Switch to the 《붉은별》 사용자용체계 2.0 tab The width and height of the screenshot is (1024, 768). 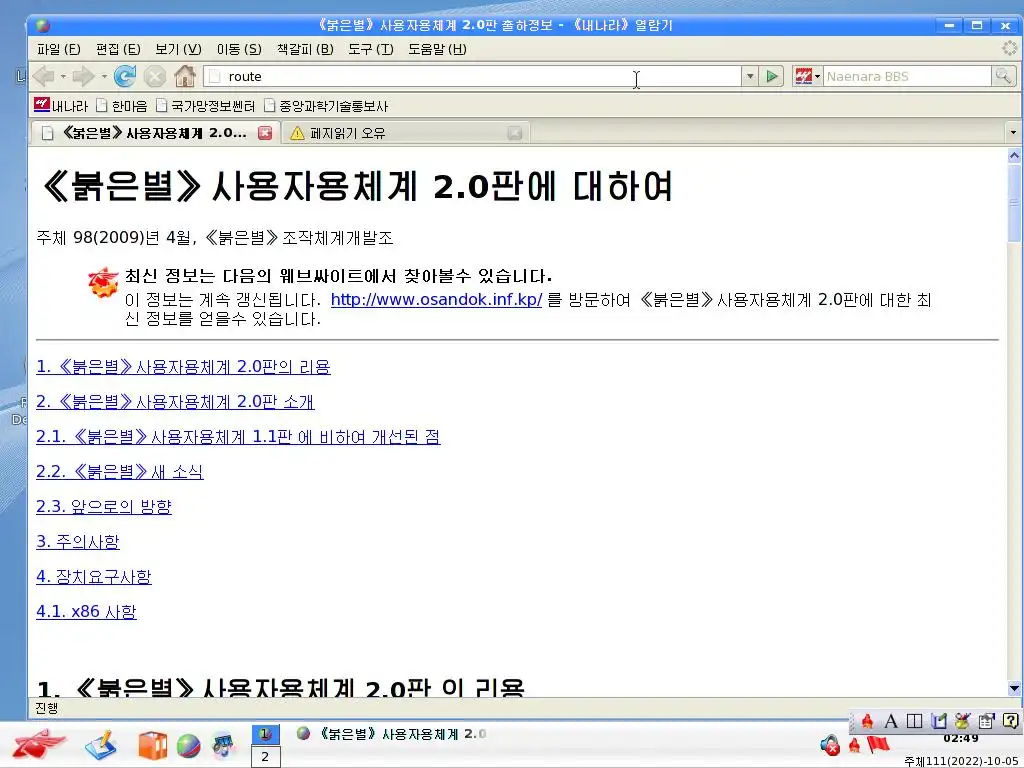tap(156, 133)
